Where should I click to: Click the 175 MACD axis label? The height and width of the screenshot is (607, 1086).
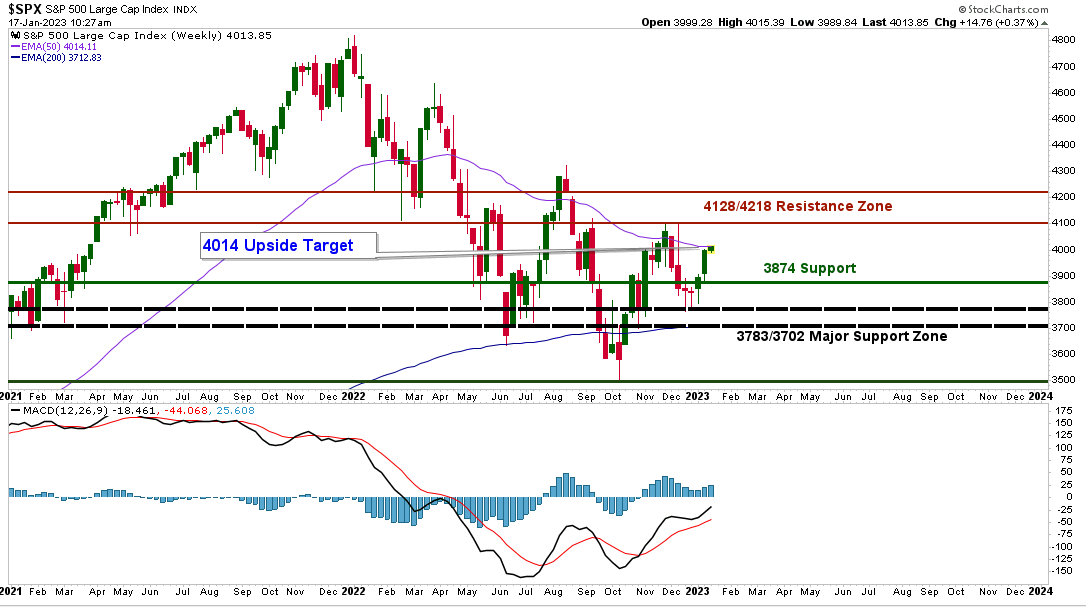pyautogui.click(x=1065, y=411)
